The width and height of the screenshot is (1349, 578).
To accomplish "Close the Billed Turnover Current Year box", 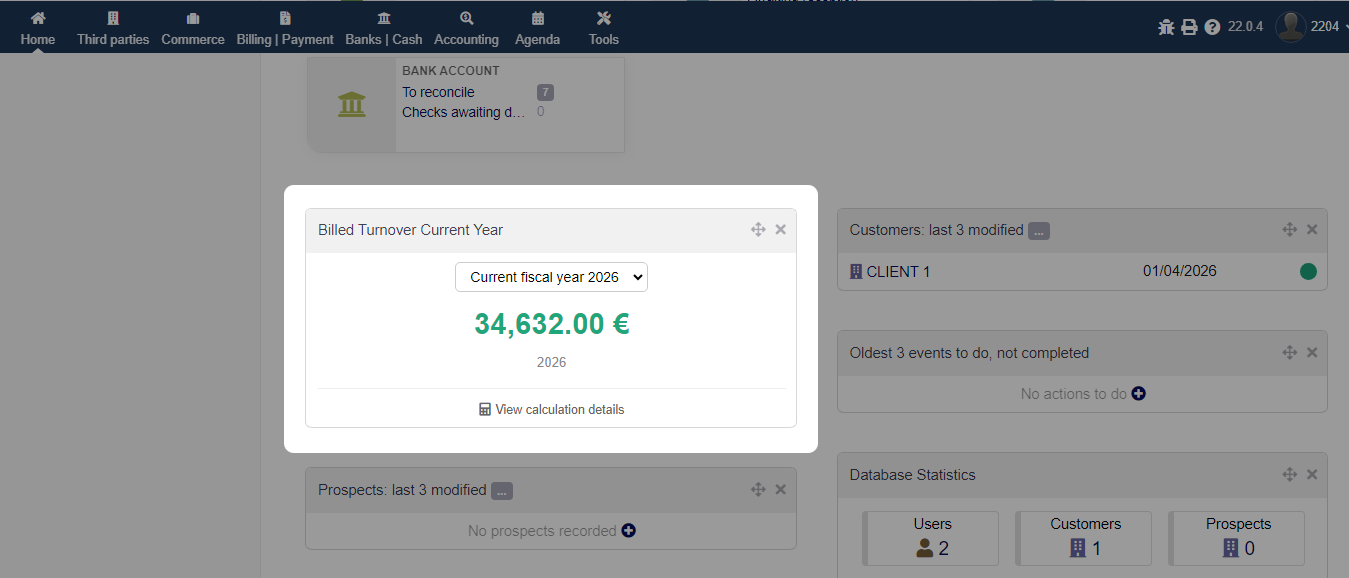I will pos(781,230).
